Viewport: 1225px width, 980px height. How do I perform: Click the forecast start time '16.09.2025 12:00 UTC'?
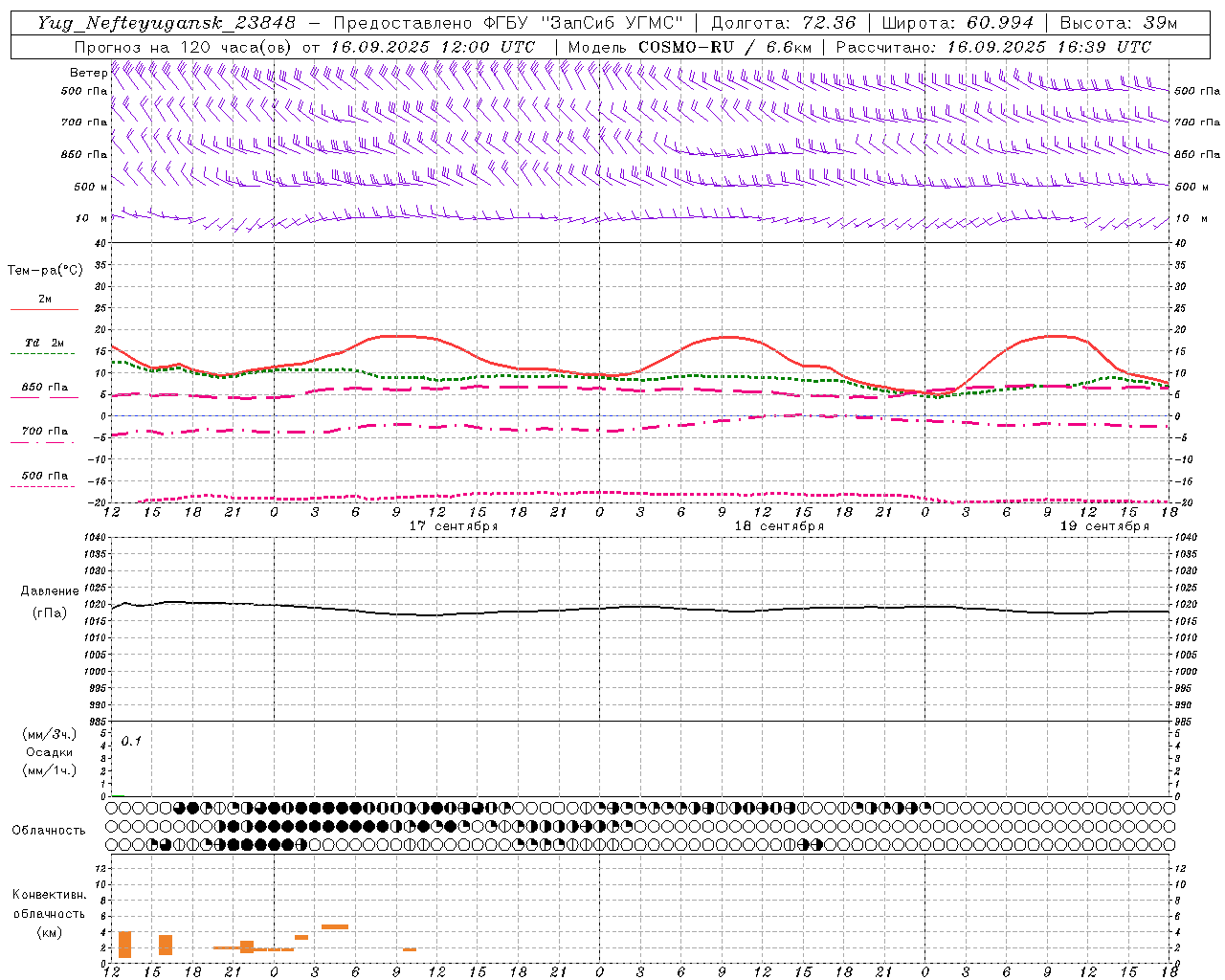tap(433, 47)
